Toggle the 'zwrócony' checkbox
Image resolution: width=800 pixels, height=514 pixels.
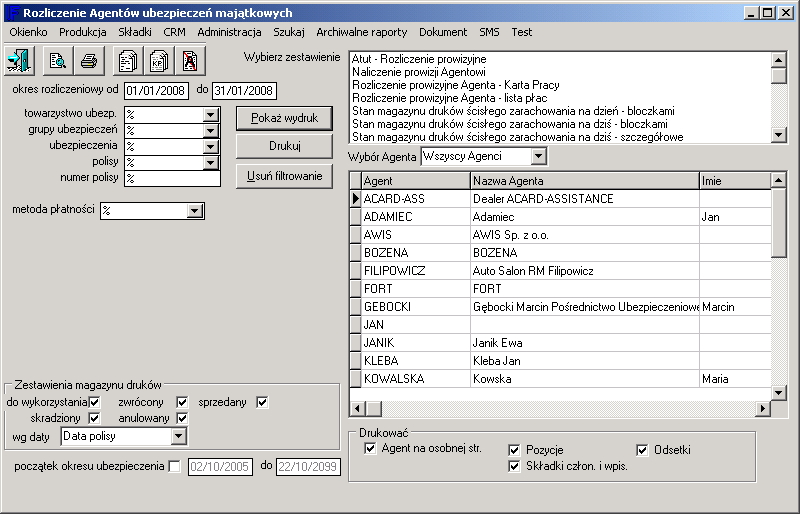(182, 402)
